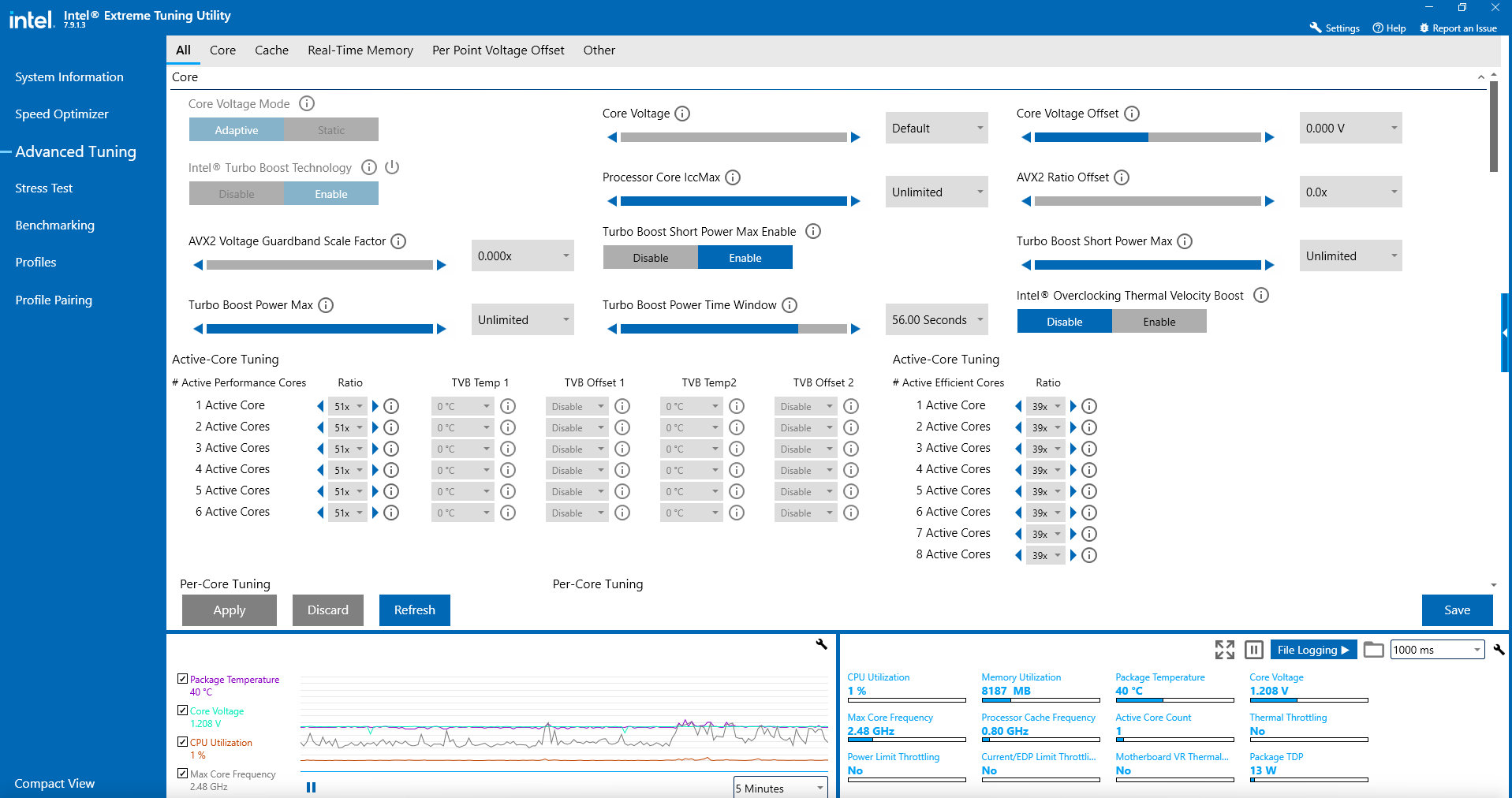Open Stress Test in the sidebar
1512x798 pixels.
click(44, 188)
